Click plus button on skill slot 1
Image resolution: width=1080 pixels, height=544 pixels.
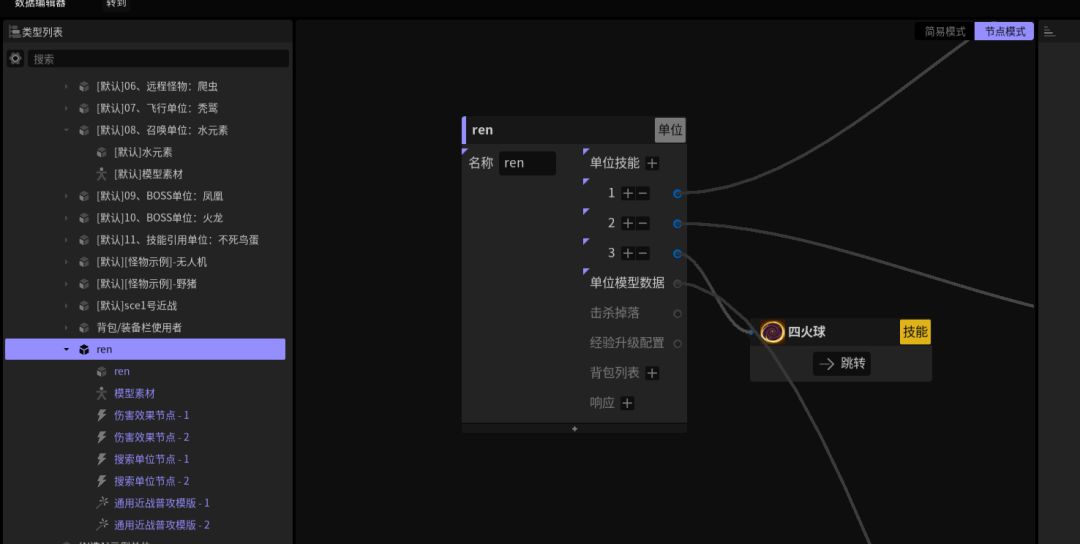pyautogui.click(x=627, y=193)
